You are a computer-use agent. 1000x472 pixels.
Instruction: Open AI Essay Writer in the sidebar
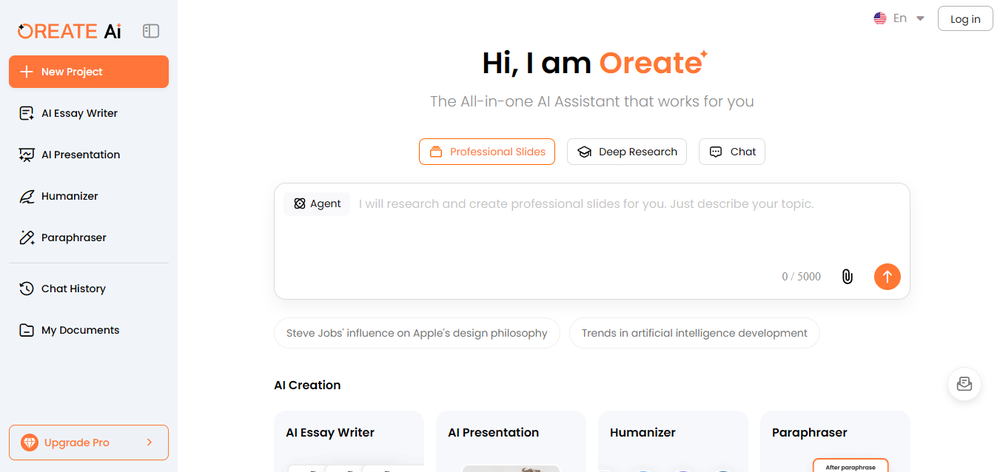[x=78, y=113]
